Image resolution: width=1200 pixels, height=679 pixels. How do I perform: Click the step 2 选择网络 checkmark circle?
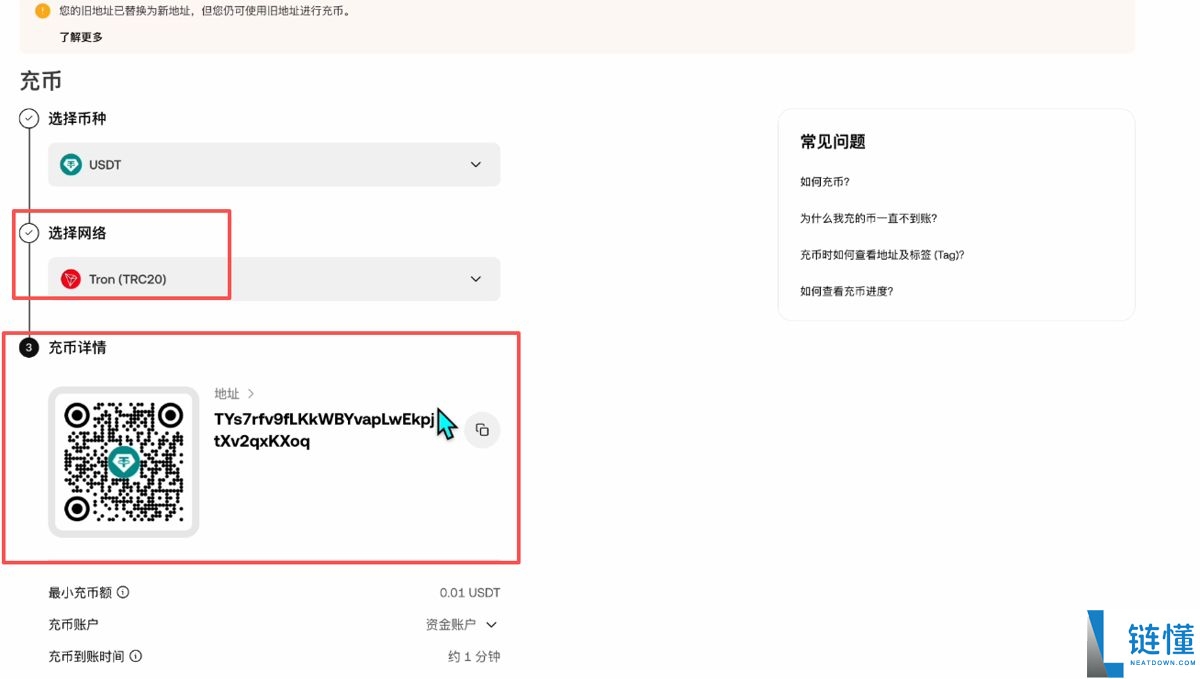[x=27, y=233]
